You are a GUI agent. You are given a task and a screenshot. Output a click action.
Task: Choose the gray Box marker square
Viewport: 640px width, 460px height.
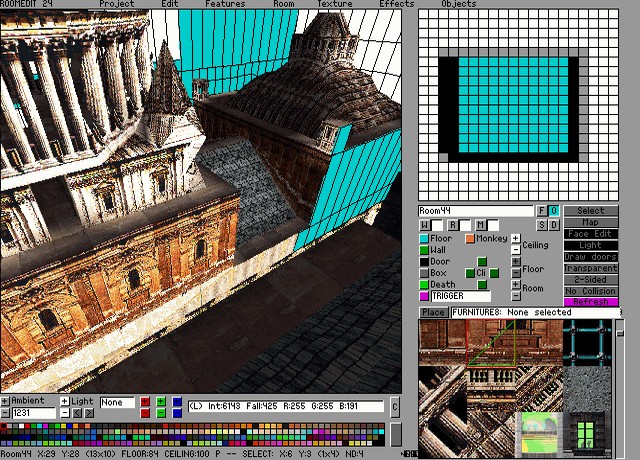tap(424, 273)
